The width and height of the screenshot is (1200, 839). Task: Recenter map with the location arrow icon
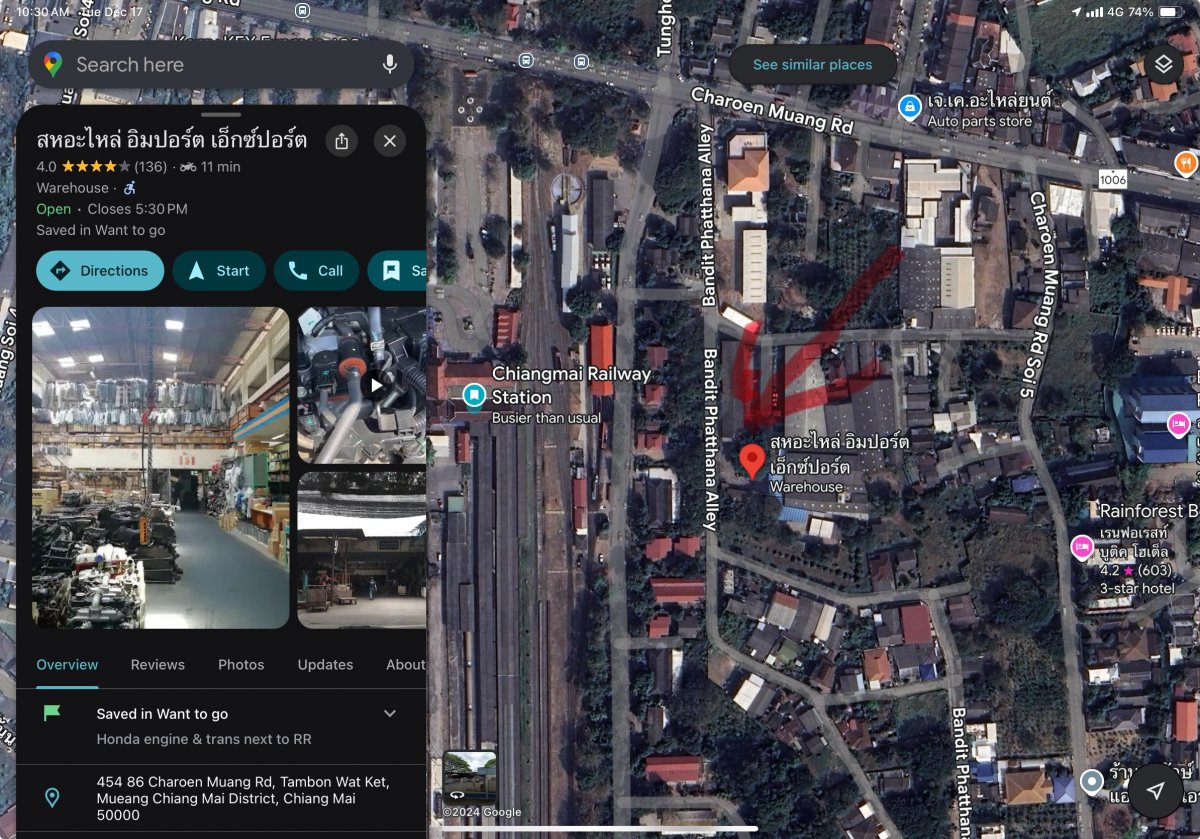pyautogui.click(x=1156, y=791)
